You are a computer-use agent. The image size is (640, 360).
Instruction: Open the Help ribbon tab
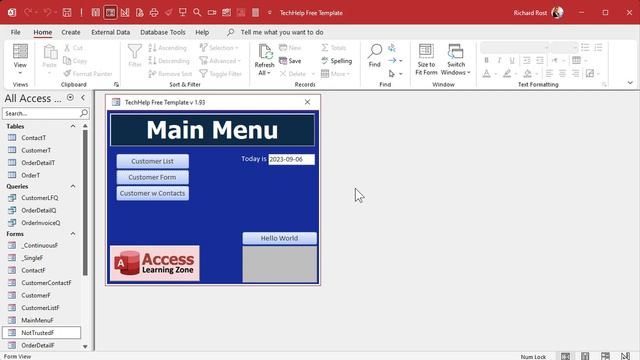point(202,32)
